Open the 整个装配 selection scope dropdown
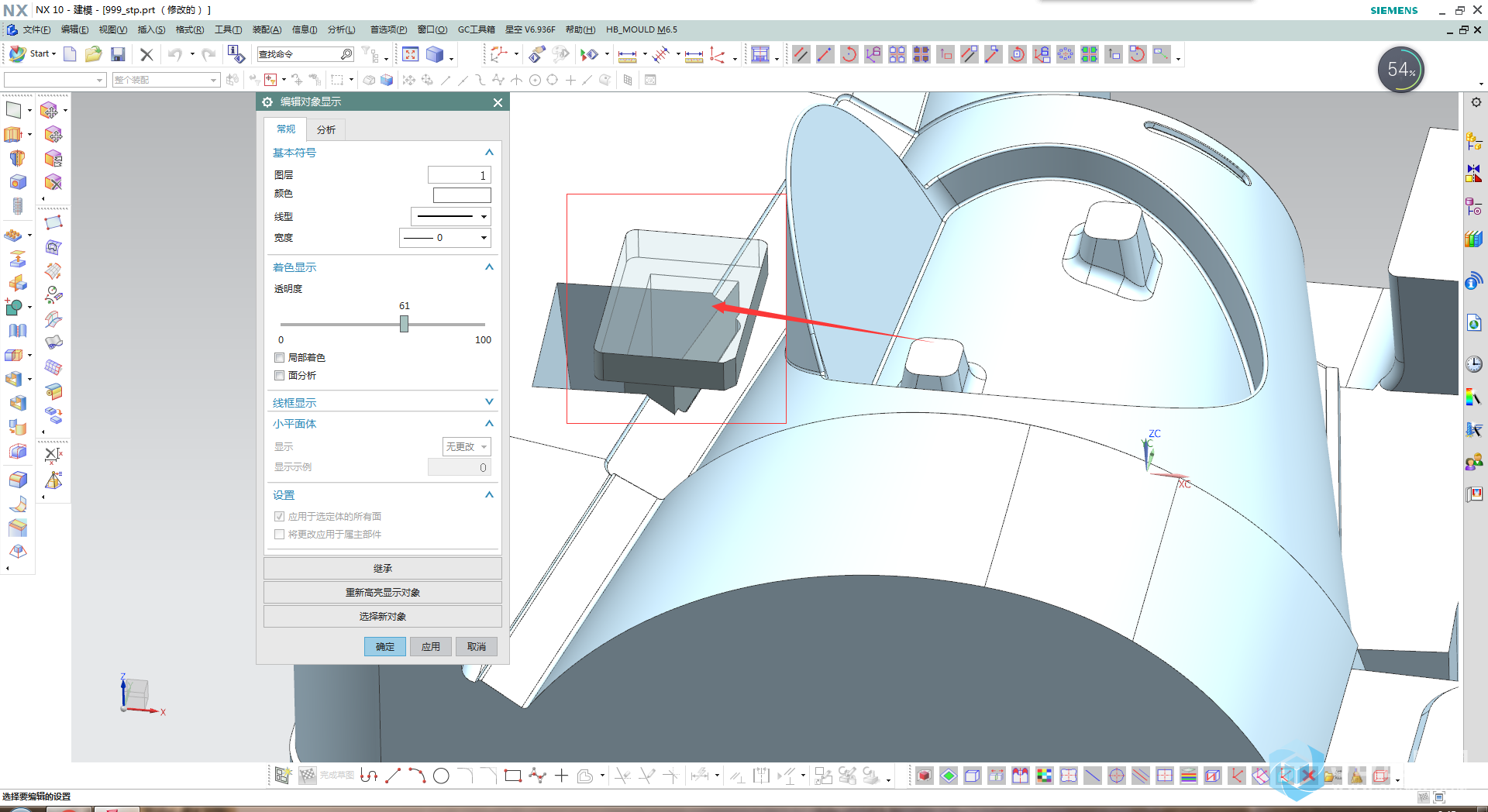 tap(166, 80)
